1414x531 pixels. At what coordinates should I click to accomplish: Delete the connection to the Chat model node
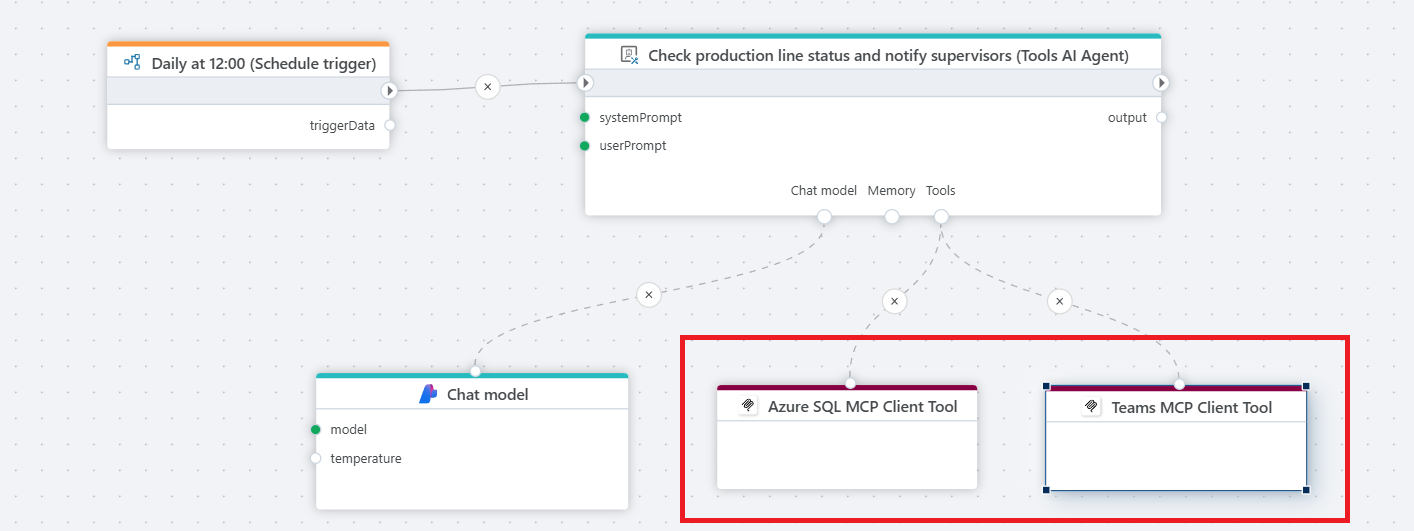pyautogui.click(x=648, y=295)
